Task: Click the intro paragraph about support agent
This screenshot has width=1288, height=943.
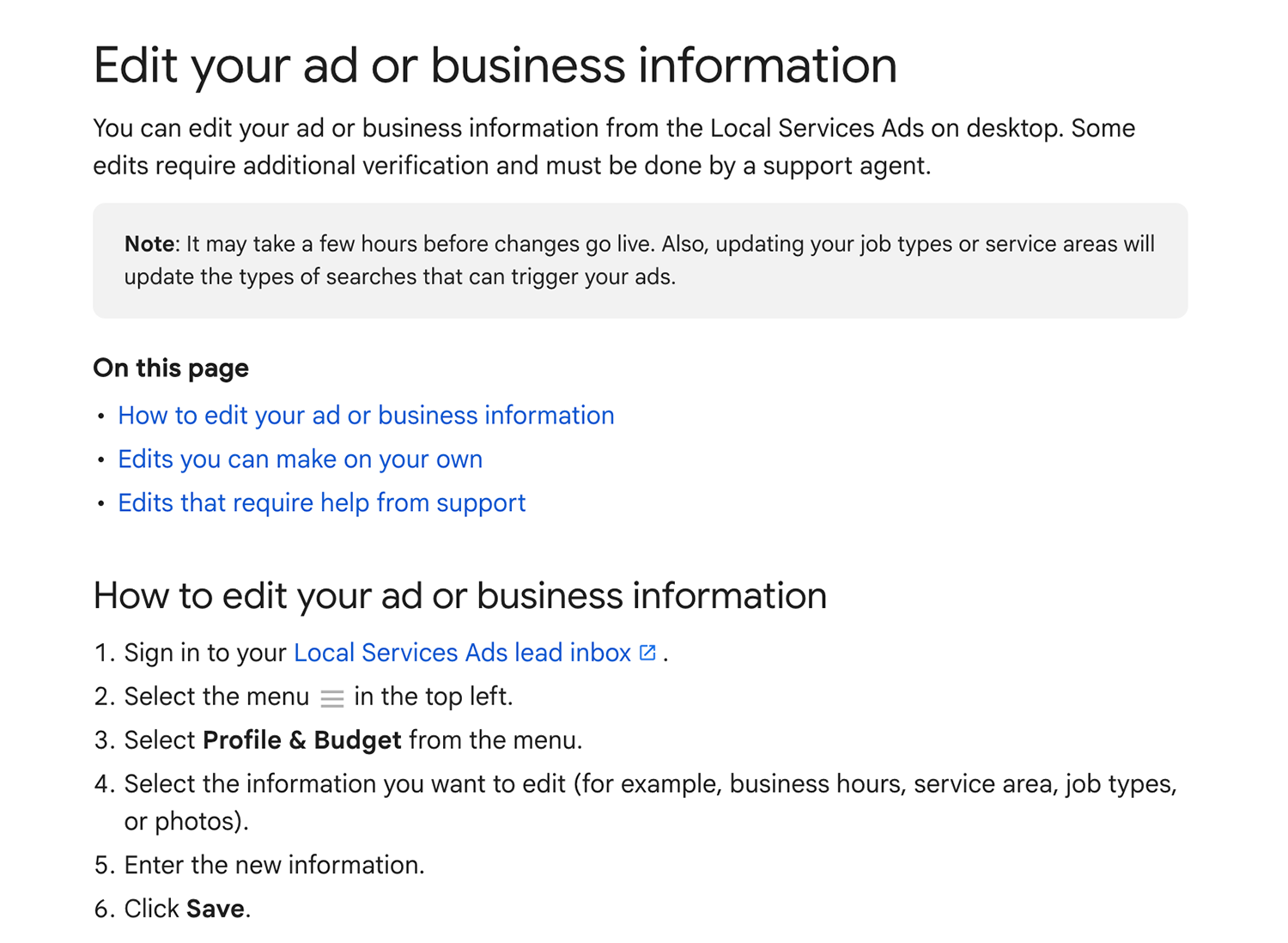Action: tap(613, 147)
